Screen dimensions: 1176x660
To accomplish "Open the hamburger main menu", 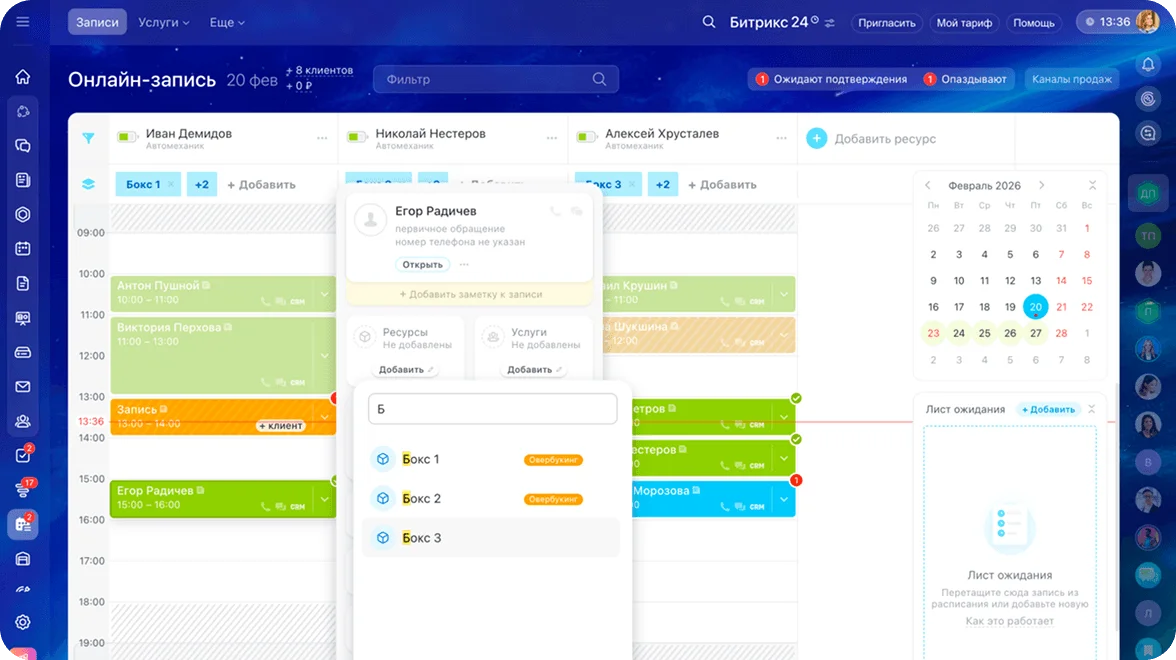I will (x=22, y=22).
